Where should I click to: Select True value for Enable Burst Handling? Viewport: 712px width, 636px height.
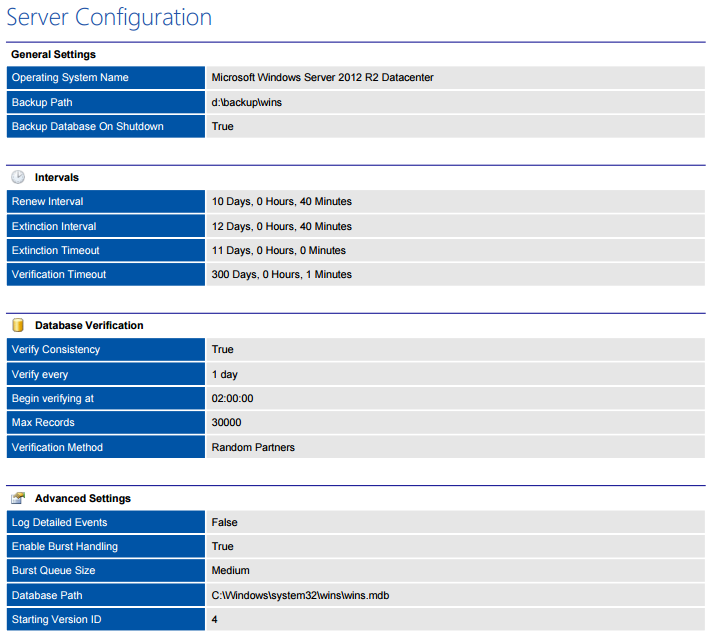coord(222,547)
